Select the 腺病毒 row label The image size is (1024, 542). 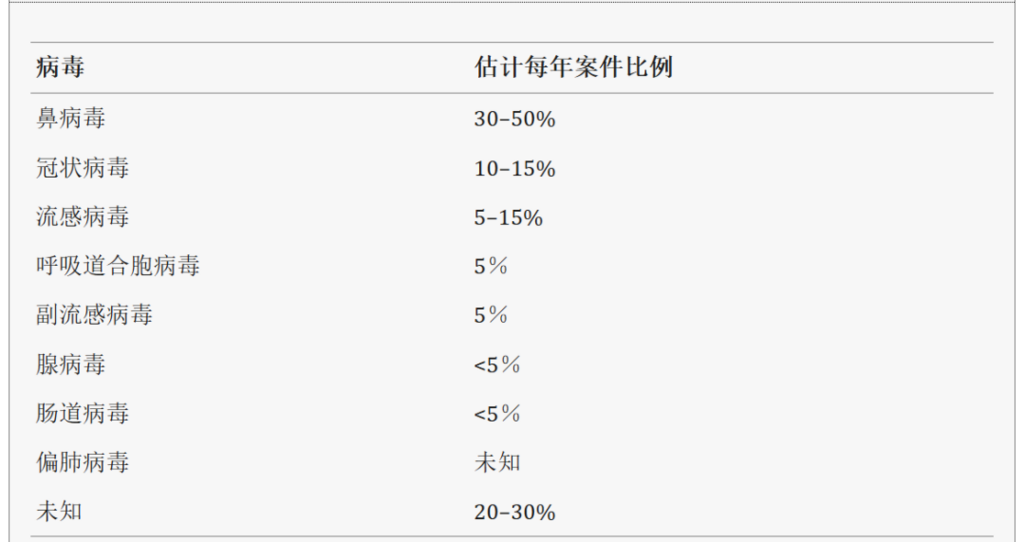pyautogui.click(x=71, y=364)
